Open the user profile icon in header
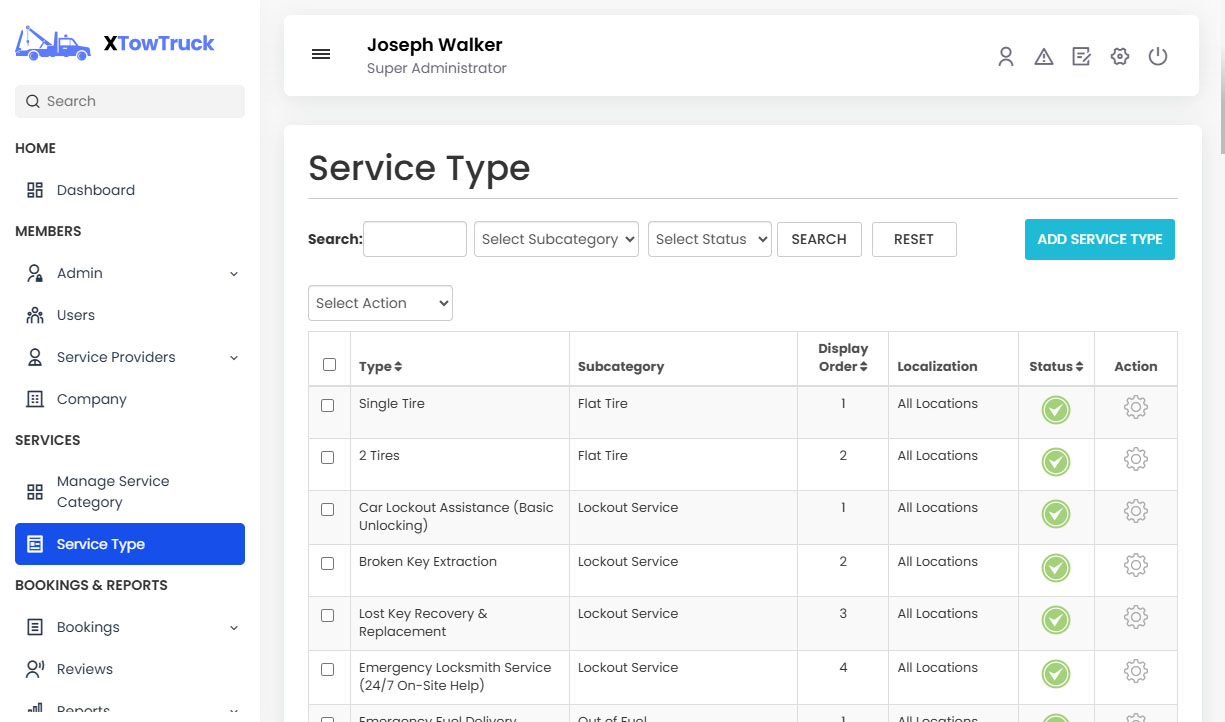 click(1005, 56)
